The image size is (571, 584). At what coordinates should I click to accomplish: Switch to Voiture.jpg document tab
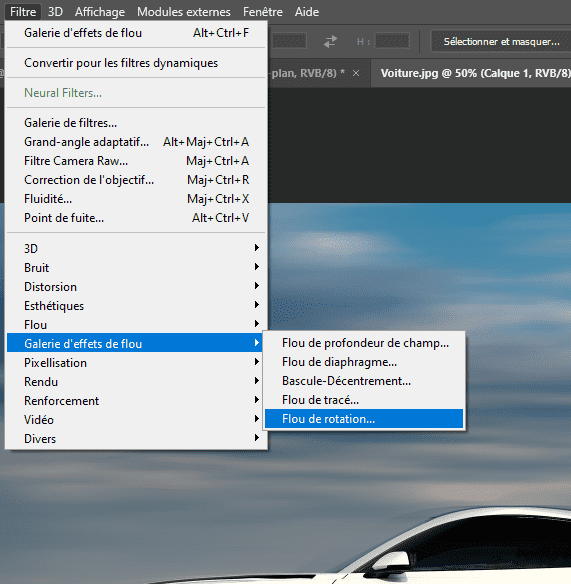pyautogui.click(x=475, y=73)
